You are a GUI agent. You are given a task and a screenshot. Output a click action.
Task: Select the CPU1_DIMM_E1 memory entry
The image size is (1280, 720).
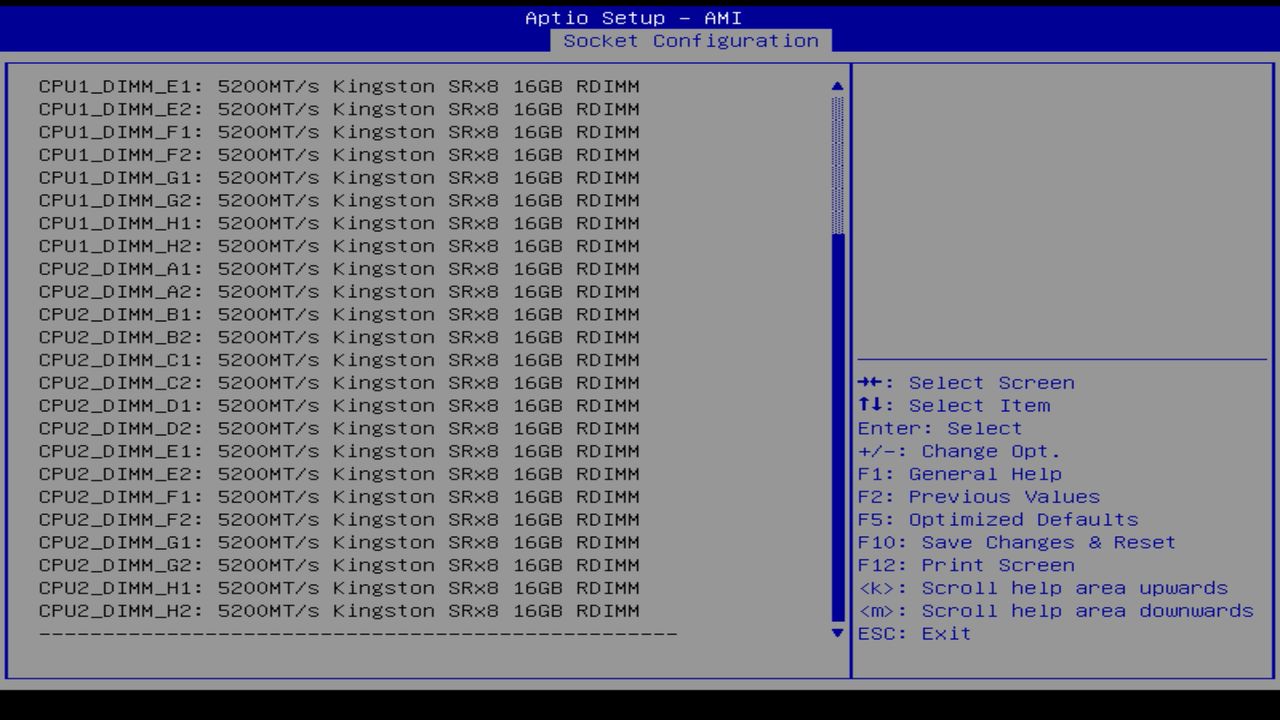point(338,86)
